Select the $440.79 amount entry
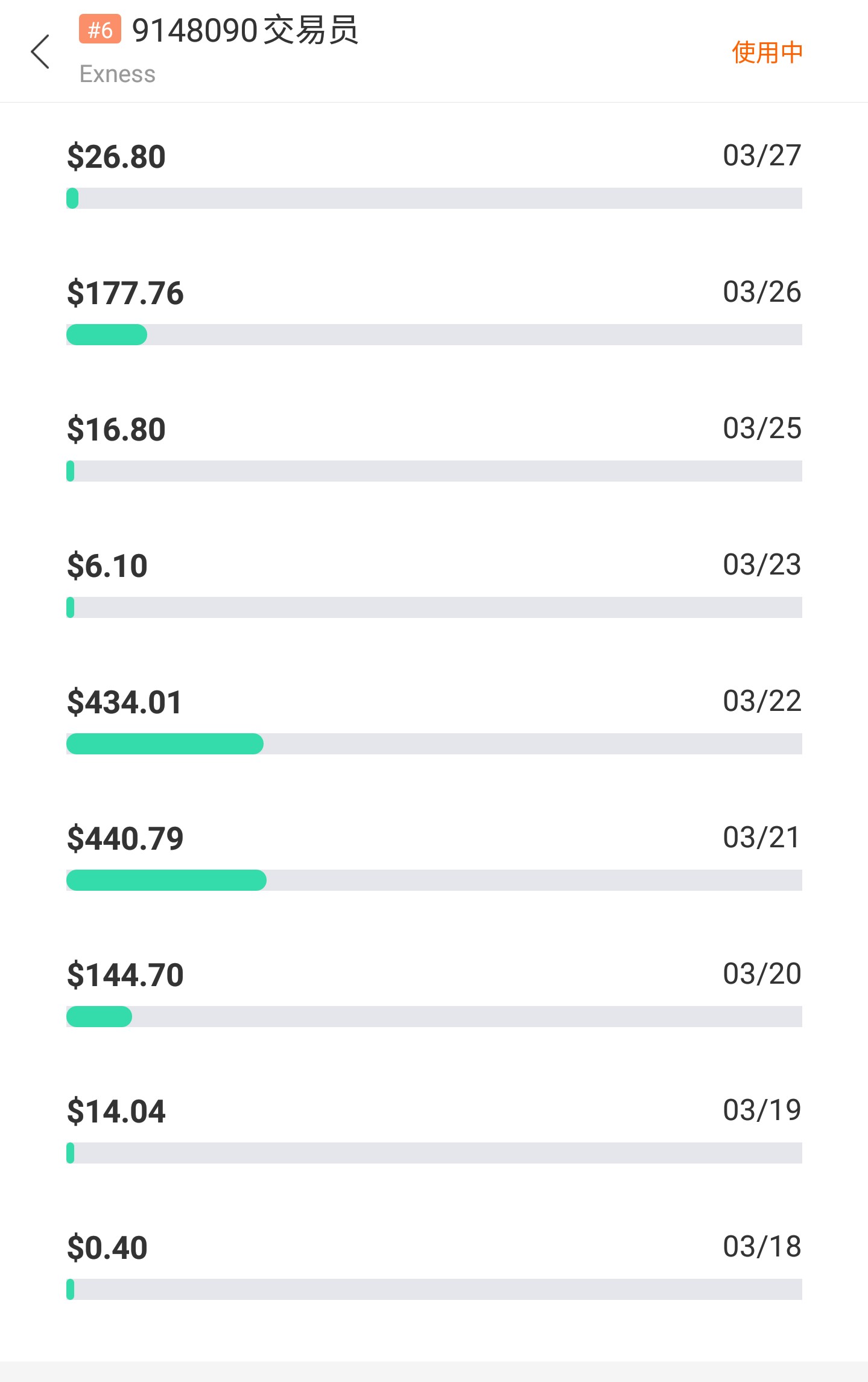Viewport: 868px width, 1382px height. (x=125, y=839)
